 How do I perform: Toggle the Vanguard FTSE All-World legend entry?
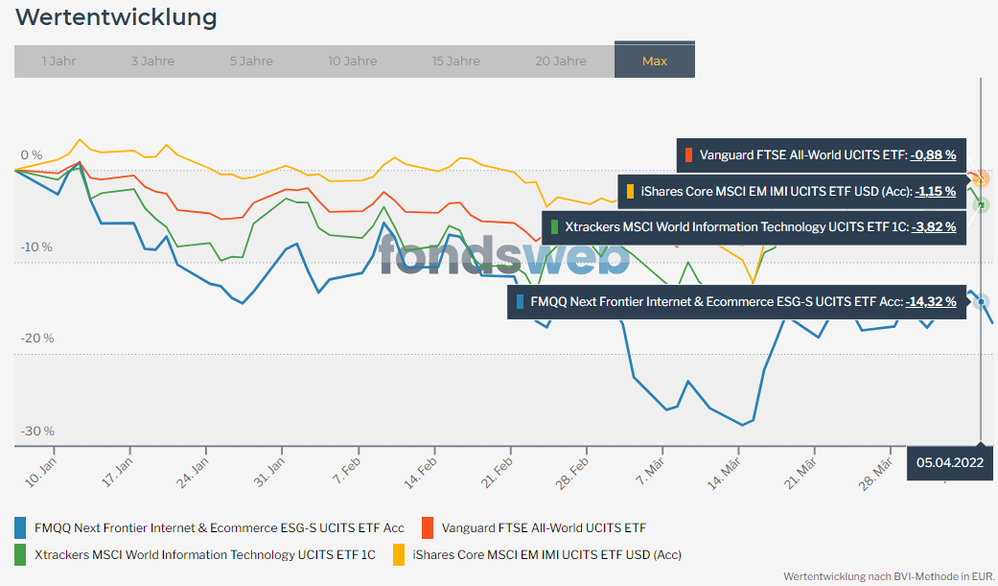click(534, 528)
